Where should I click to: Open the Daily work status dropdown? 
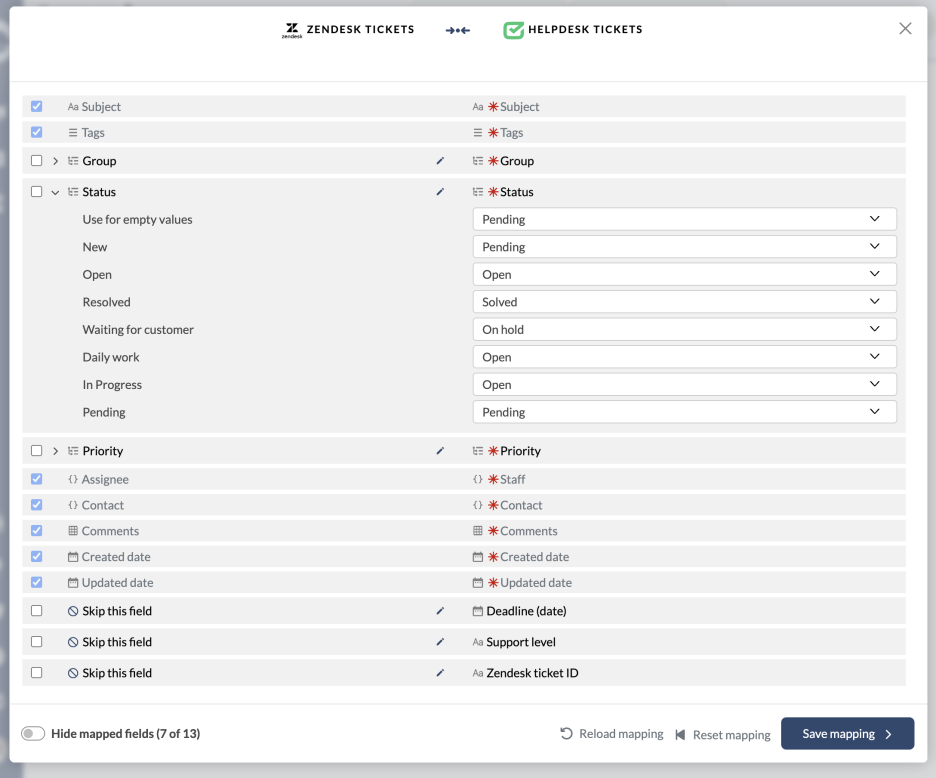click(x=685, y=356)
